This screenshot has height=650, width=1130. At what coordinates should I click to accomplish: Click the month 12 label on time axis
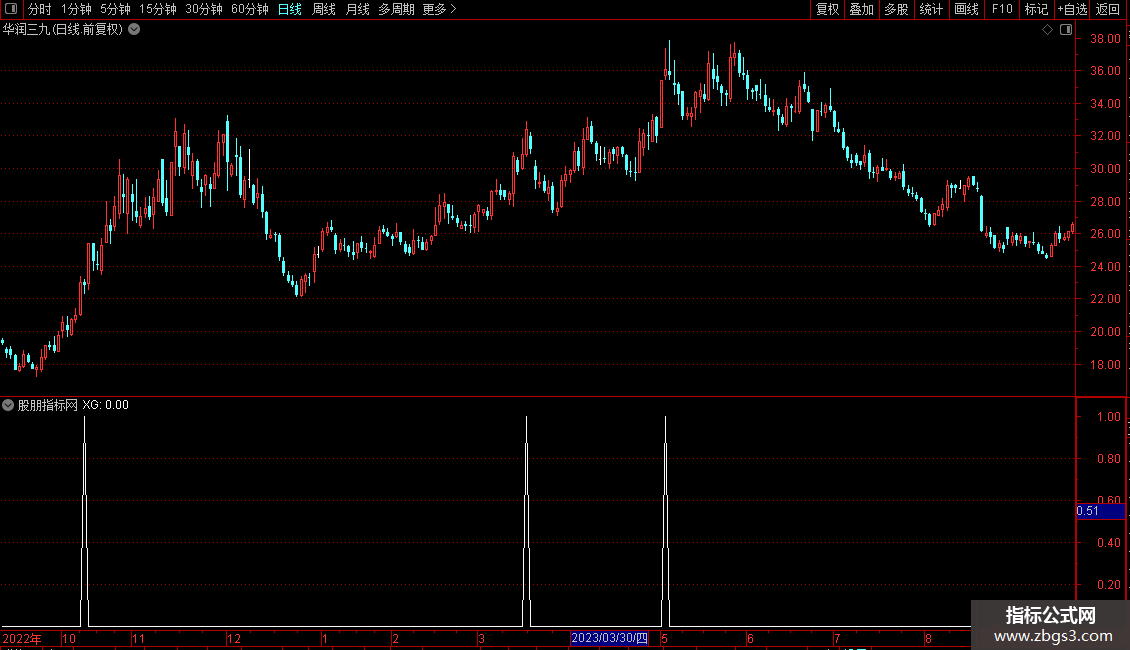(233, 638)
